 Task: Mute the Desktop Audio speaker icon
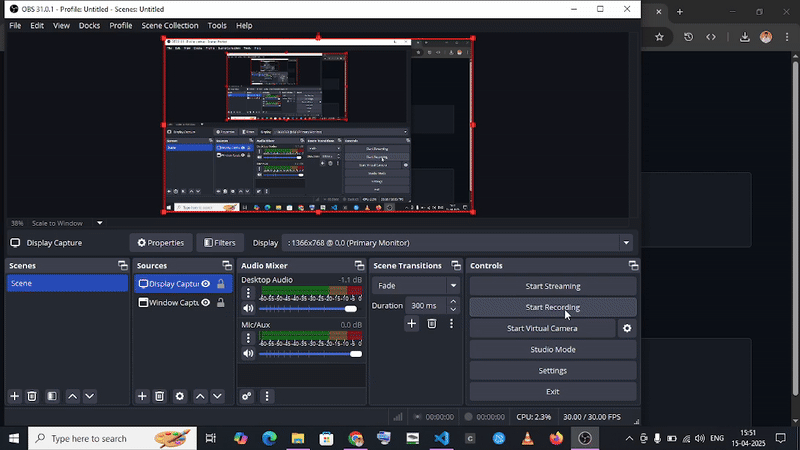pyautogui.click(x=248, y=309)
